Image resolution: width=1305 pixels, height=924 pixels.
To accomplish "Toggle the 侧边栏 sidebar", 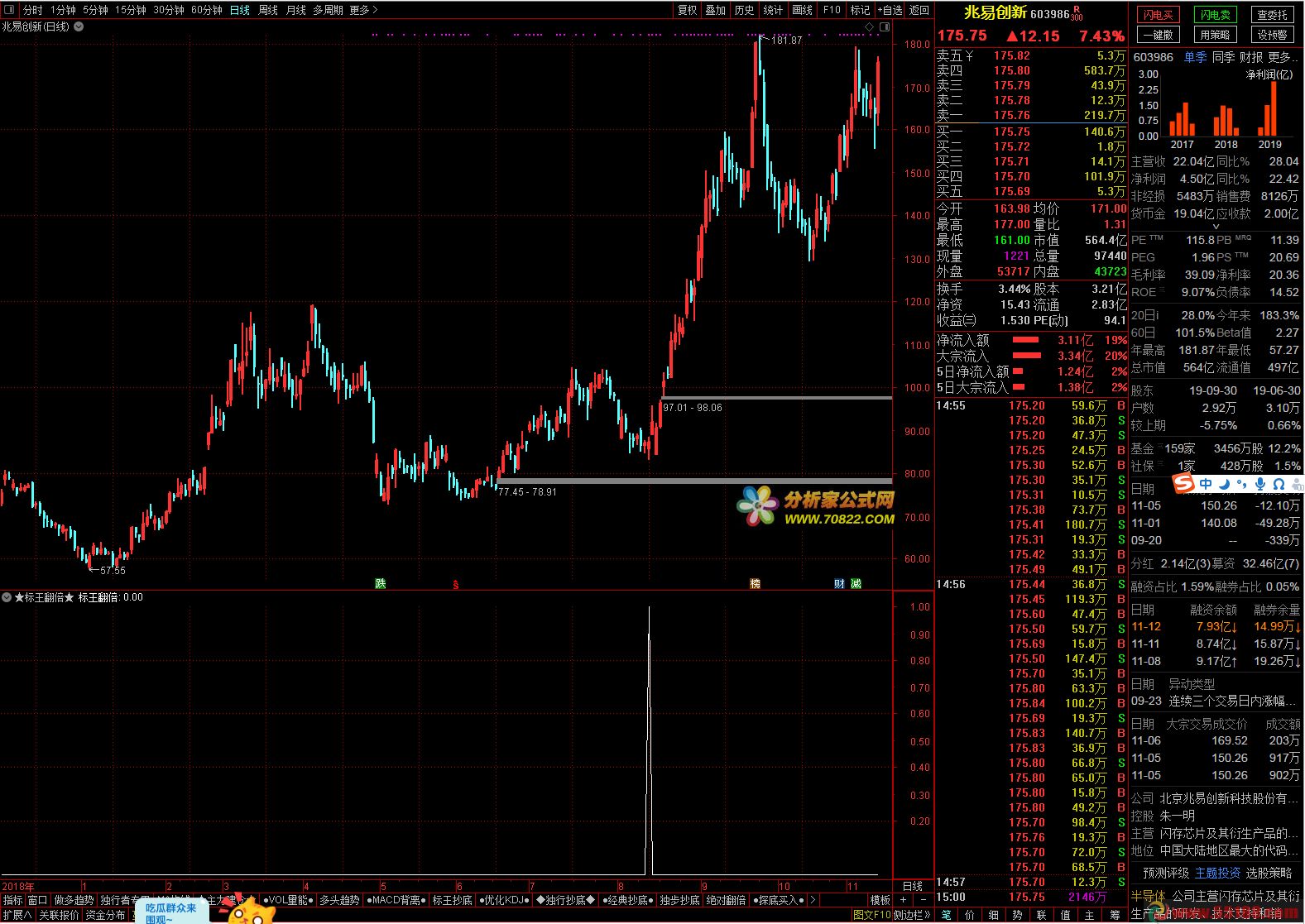I will click(x=911, y=915).
